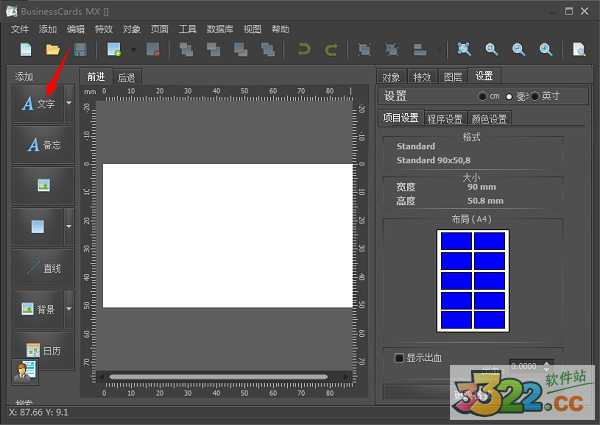The width and height of the screenshot is (600, 425).
Task: Select the 英寸 unit radio button
Action: 535,96
